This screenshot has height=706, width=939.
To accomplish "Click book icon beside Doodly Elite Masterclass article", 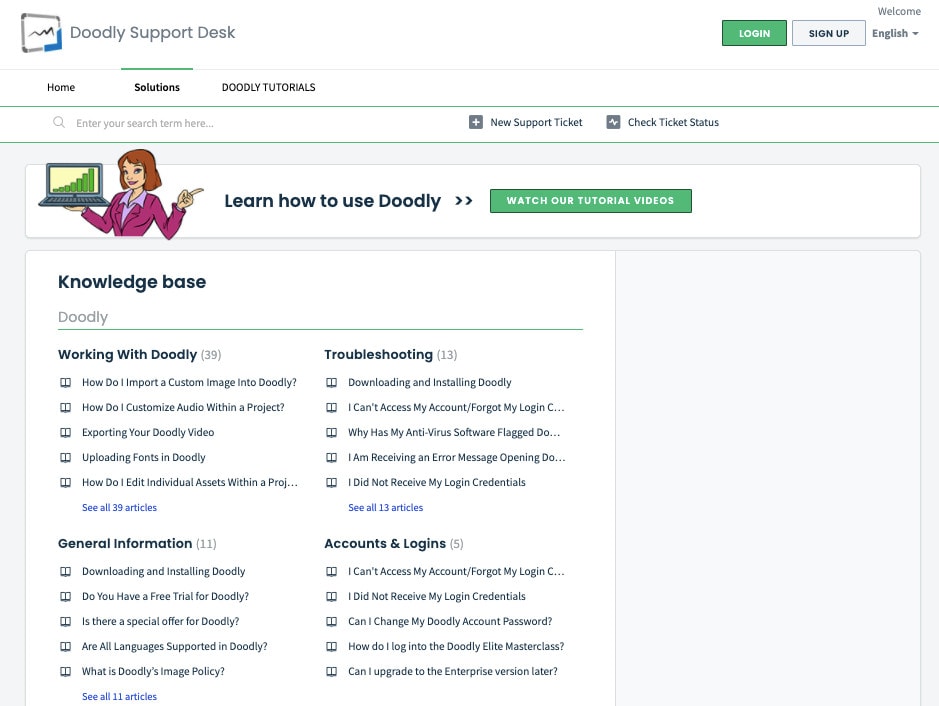I will 331,647.
